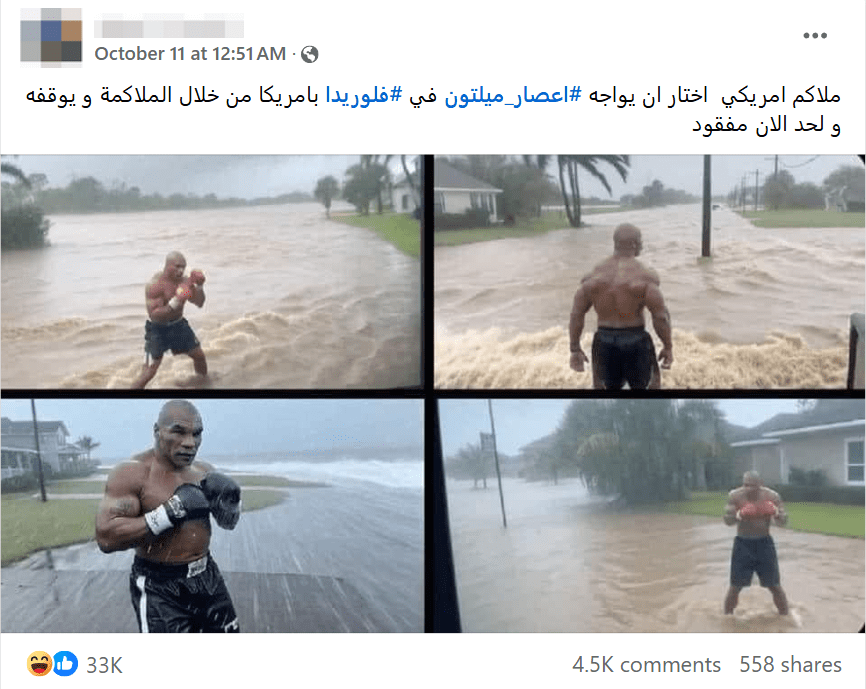
Task: Open bottom-left photo of boxer with gloves
Action: pos(212,516)
